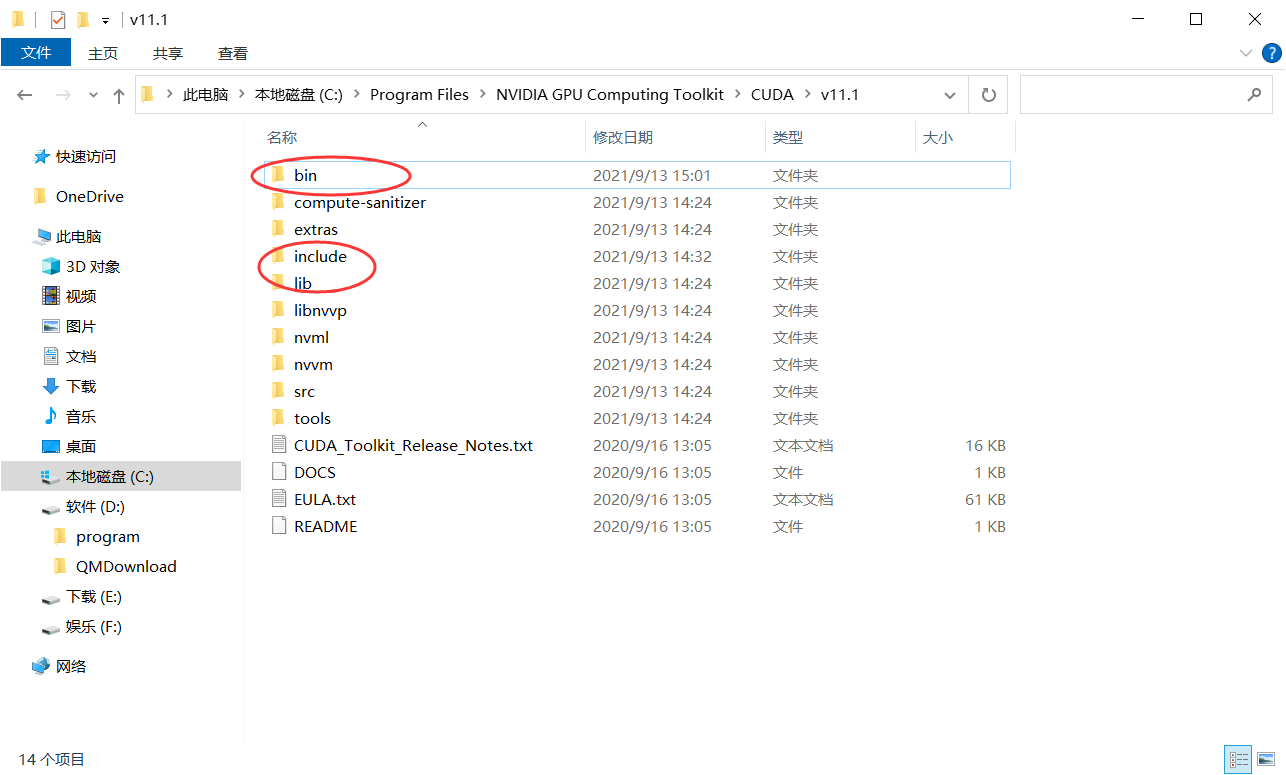Select the lib folder name

(303, 283)
